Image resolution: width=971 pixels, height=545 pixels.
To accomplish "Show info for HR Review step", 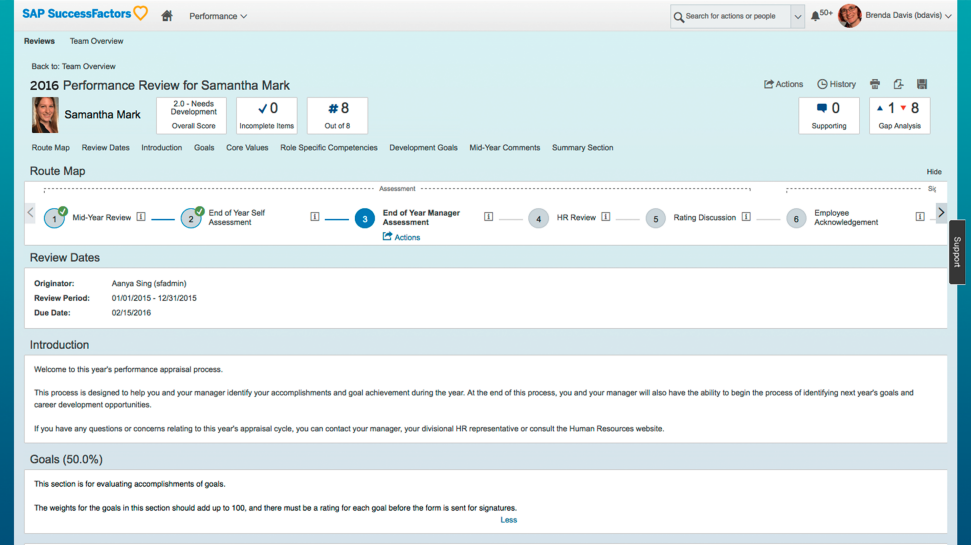I will (606, 217).
